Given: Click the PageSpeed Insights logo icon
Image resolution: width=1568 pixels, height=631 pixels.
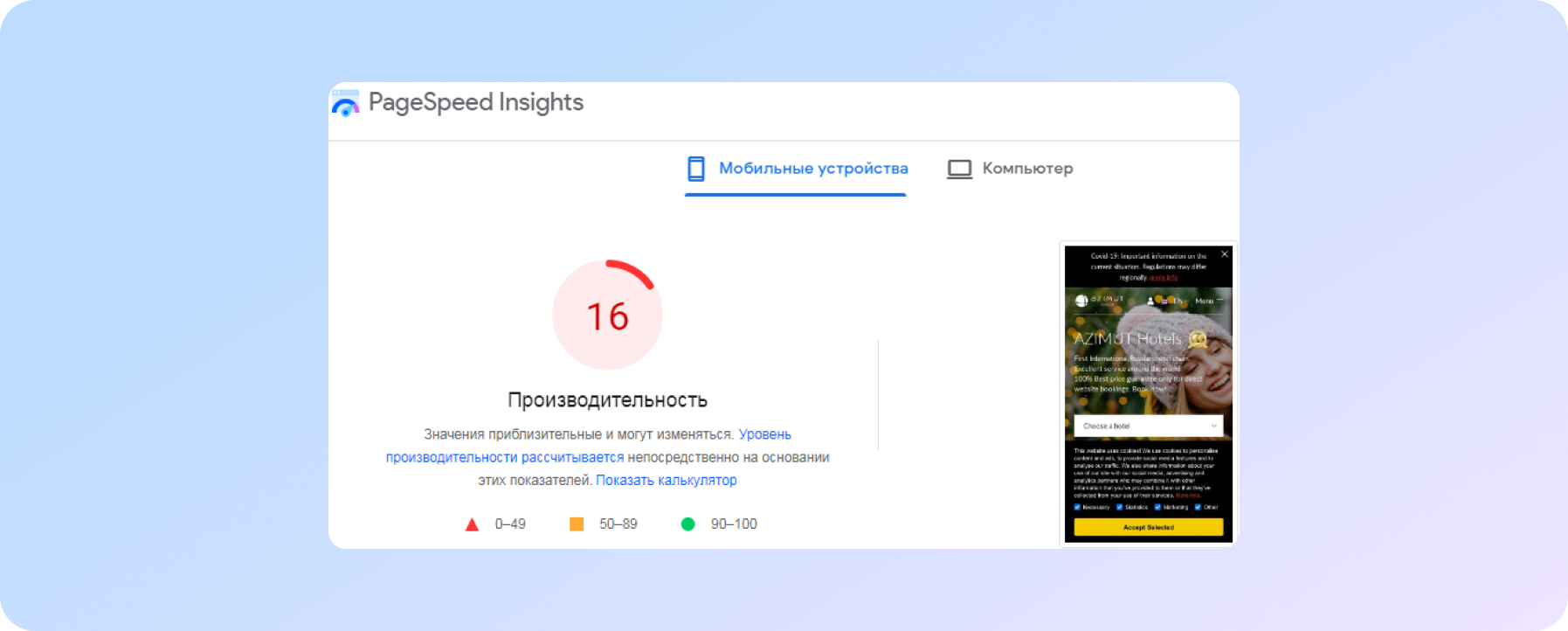Looking at the screenshot, I should (x=346, y=103).
